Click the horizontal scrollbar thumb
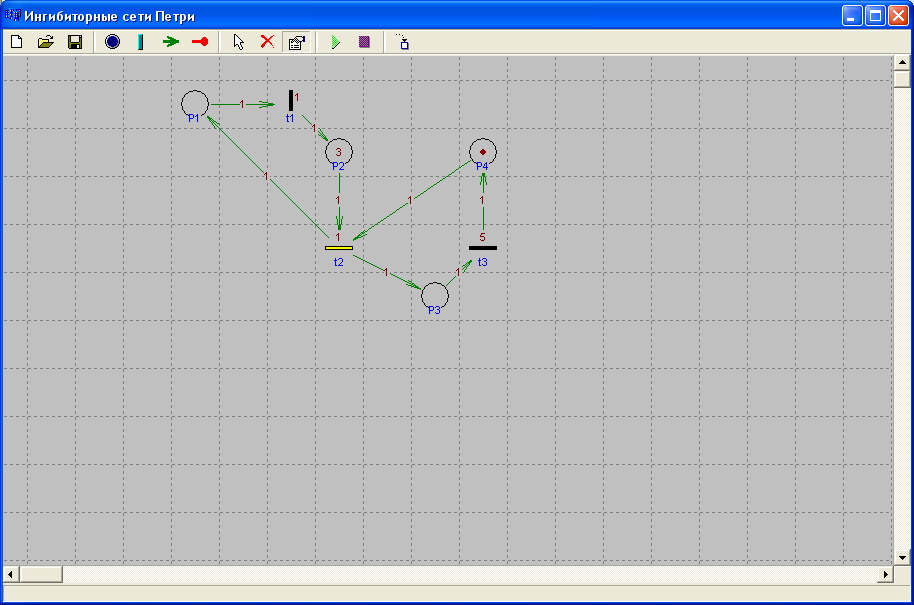 pyautogui.click(x=41, y=574)
